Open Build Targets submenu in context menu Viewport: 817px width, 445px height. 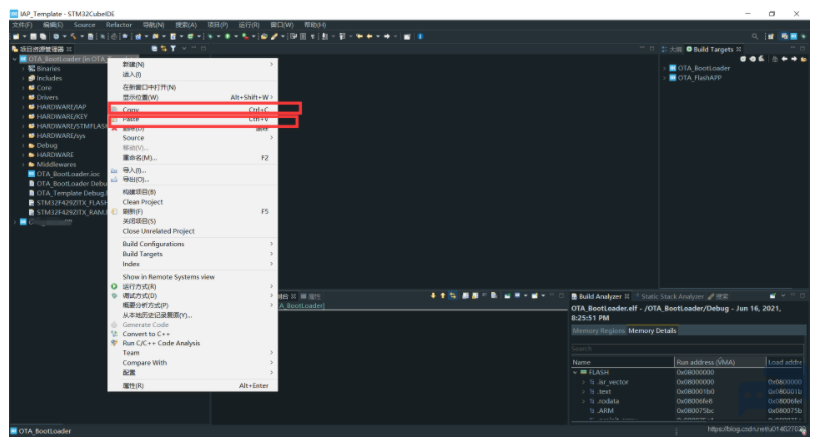[193, 254]
